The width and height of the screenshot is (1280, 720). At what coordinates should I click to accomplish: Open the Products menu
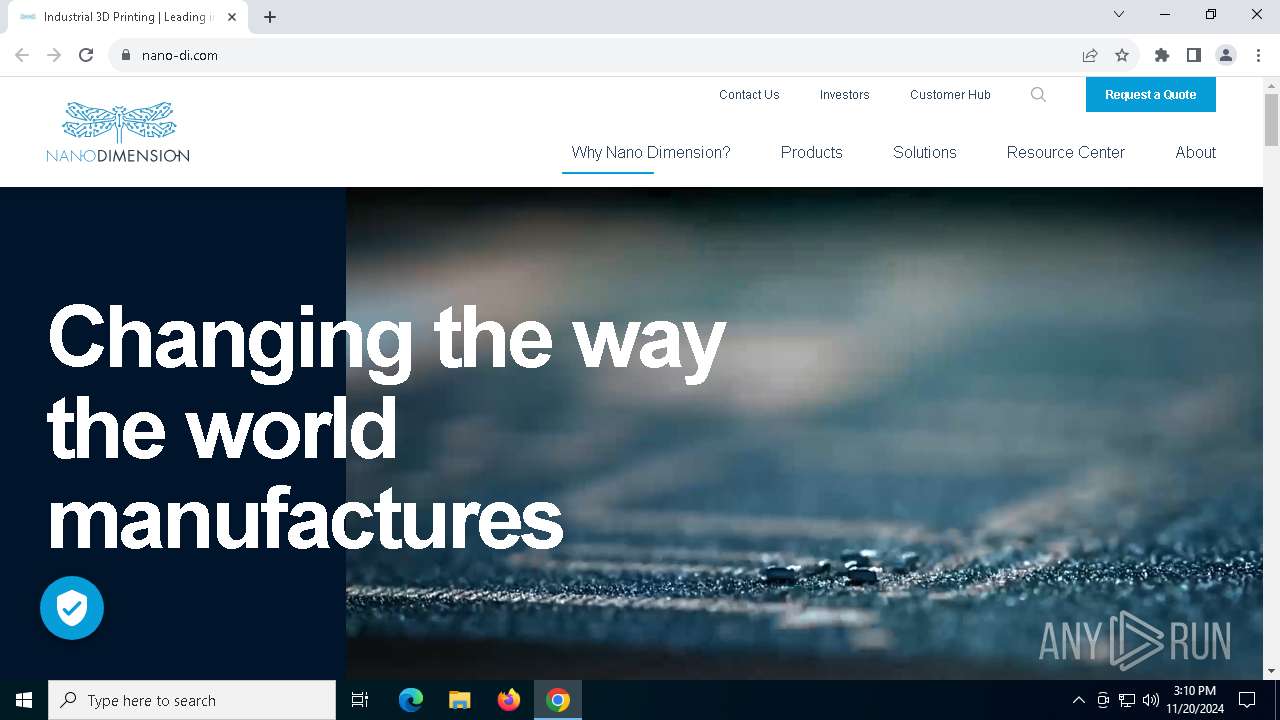(811, 152)
